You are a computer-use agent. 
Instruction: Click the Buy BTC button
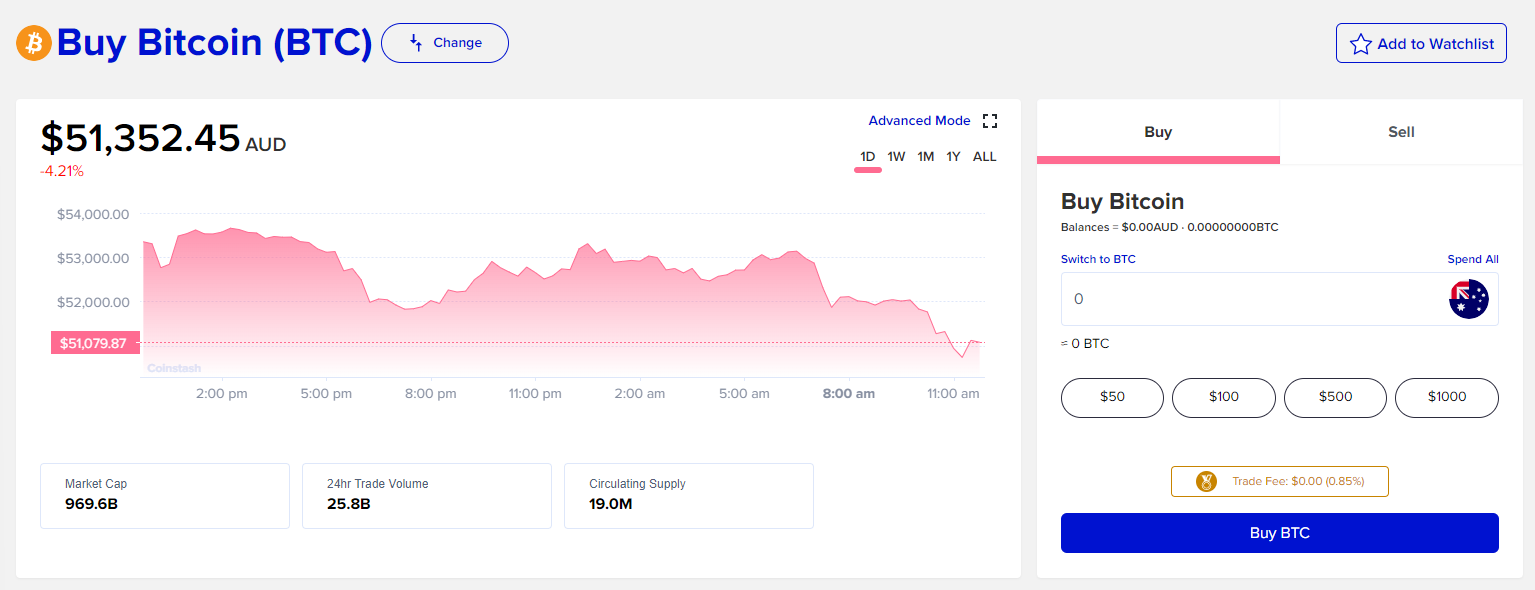coord(1279,533)
